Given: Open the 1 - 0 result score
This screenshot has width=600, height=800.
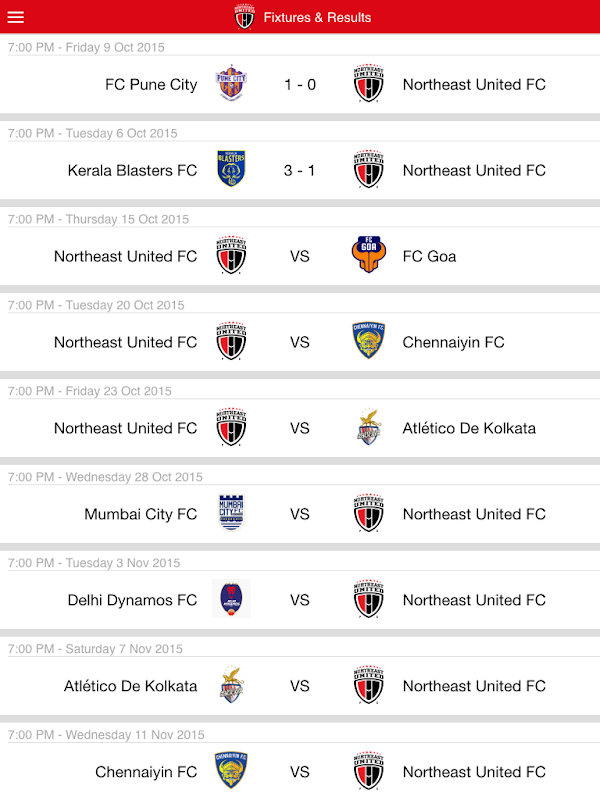Looking at the screenshot, I should [300, 85].
